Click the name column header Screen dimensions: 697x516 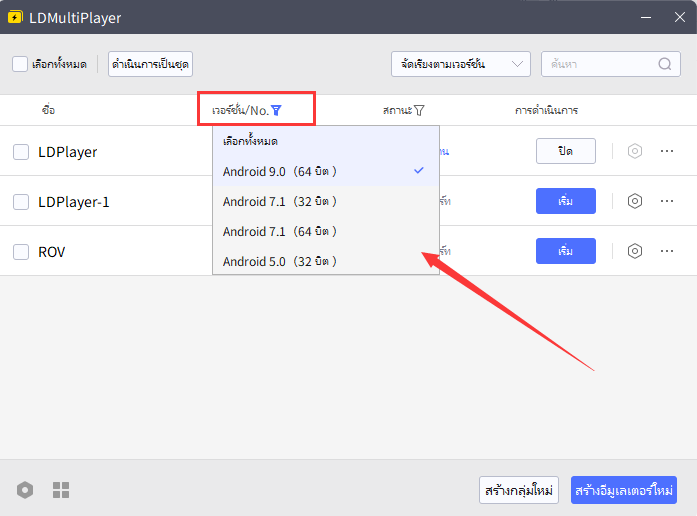coord(48,110)
